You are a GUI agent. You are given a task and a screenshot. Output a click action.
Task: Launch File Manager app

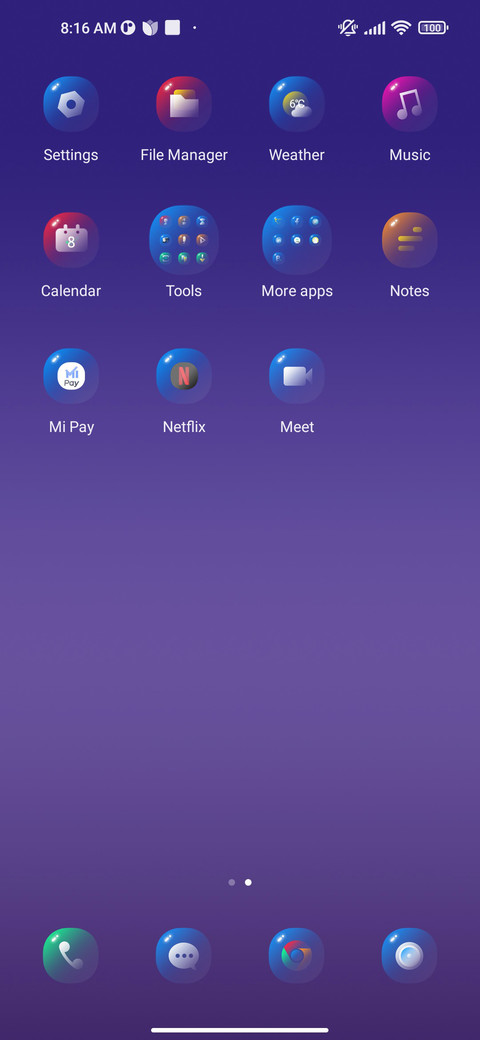point(184,104)
